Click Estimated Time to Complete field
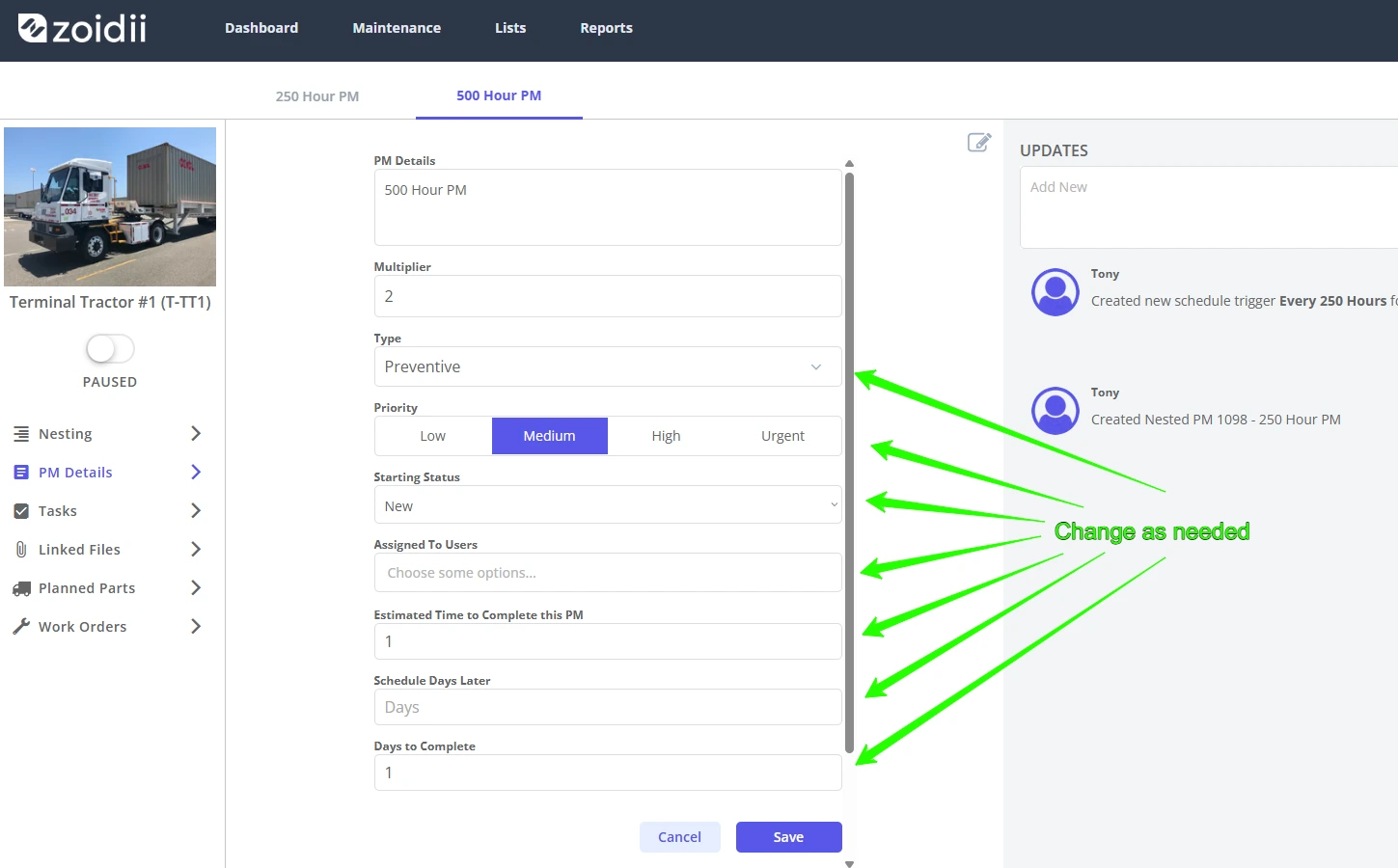Image resolution: width=1398 pixels, height=868 pixels. (x=608, y=641)
